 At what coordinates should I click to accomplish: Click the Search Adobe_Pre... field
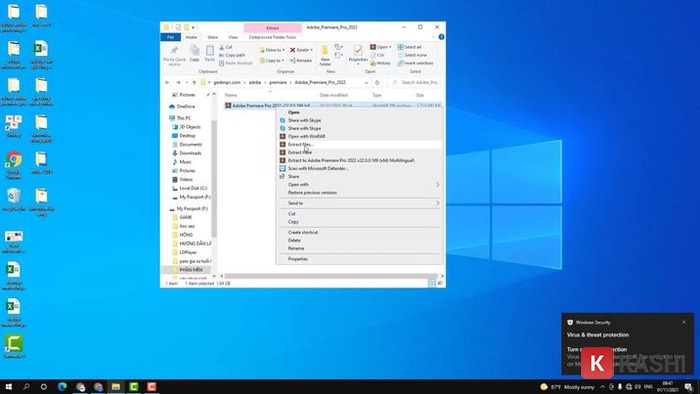point(415,83)
